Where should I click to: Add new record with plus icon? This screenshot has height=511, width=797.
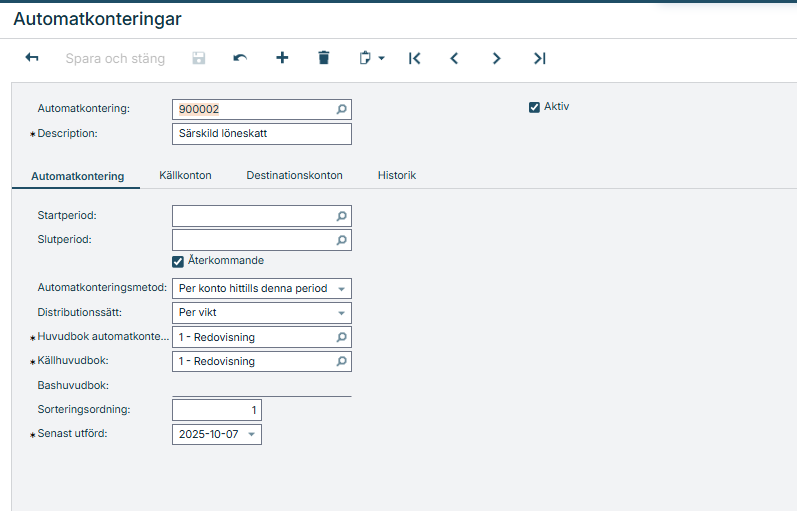coord(282,59)
